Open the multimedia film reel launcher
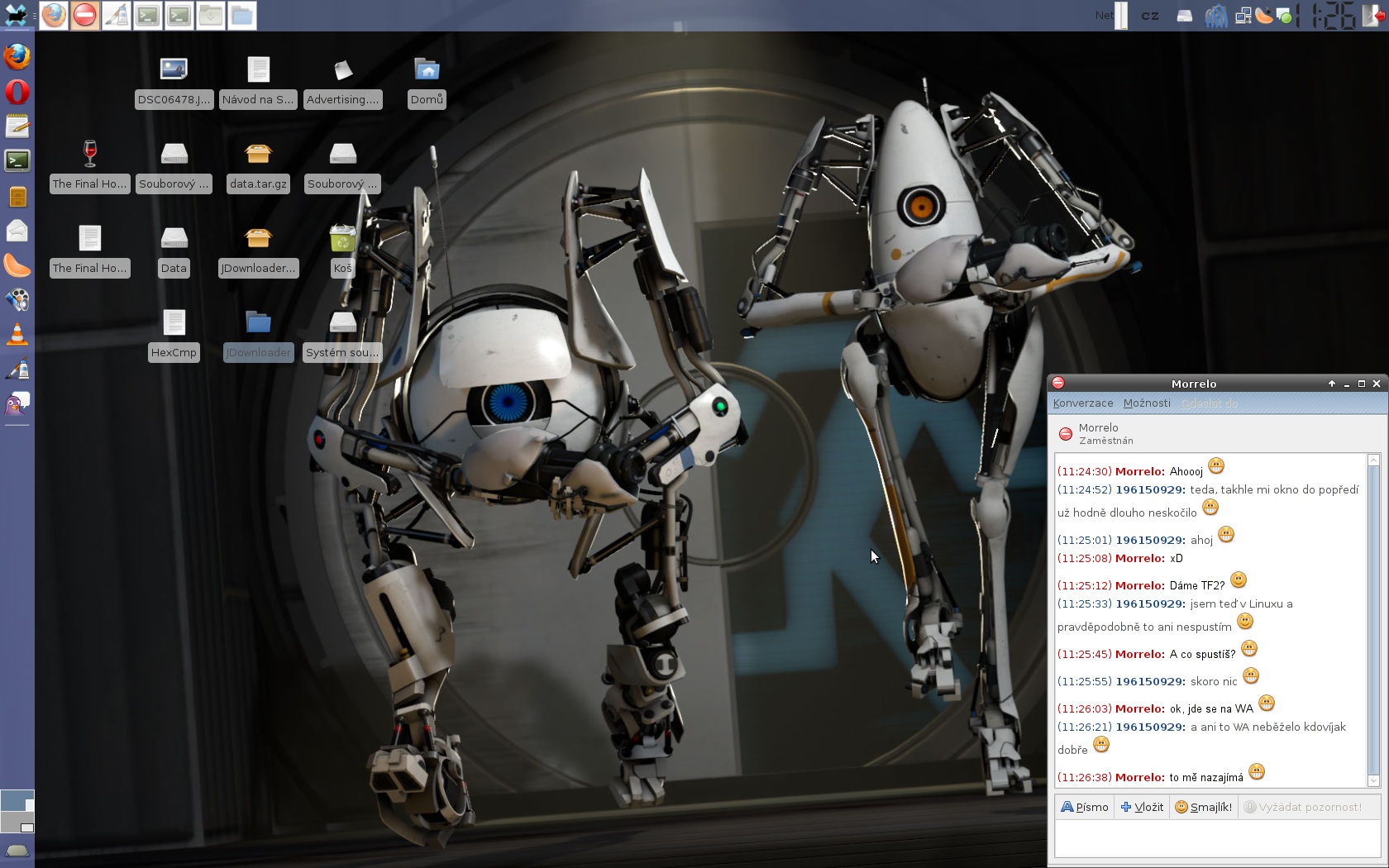 pyautogui.click(x=17, y=299)
